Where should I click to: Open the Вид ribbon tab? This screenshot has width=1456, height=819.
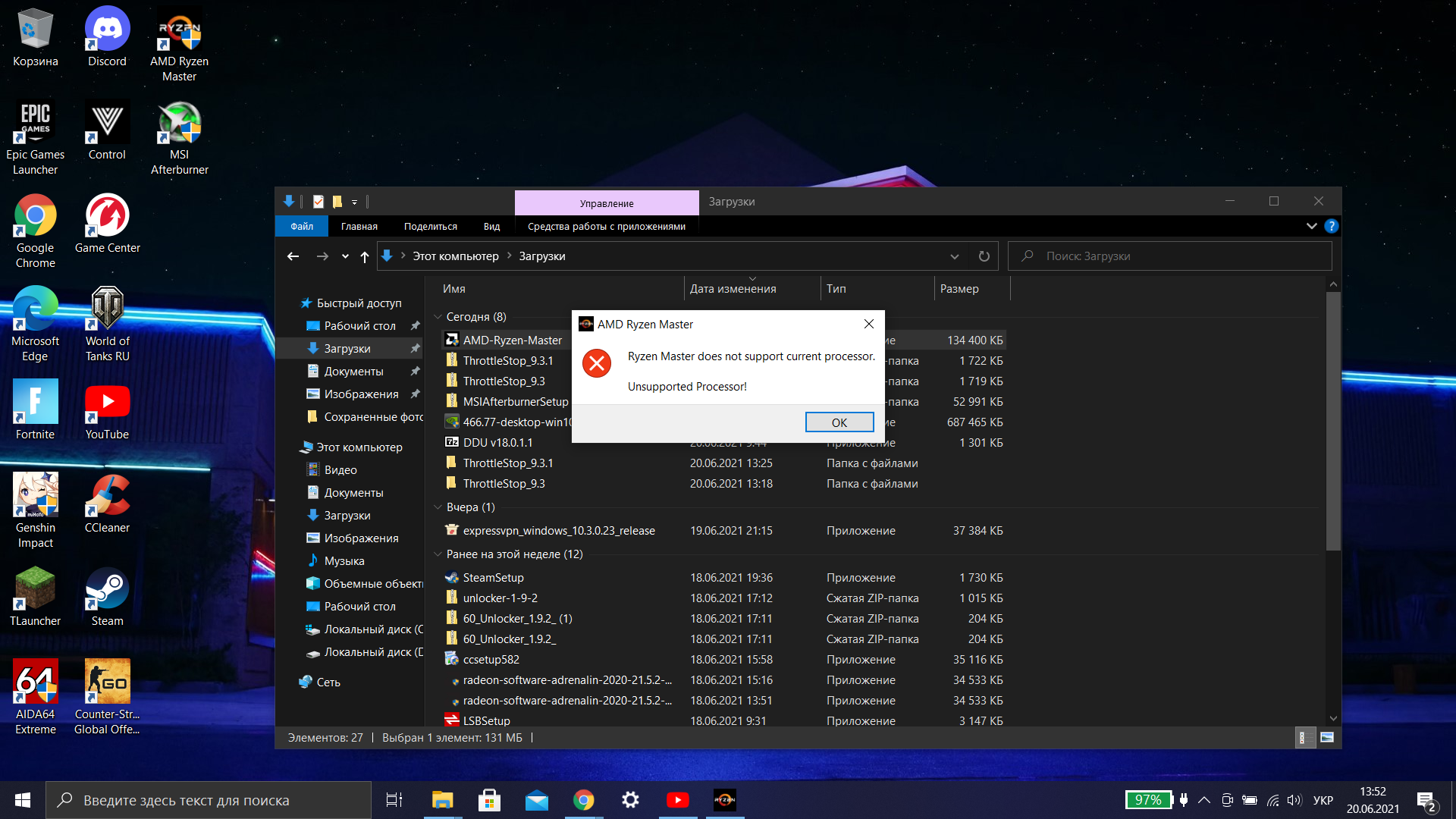click(x=491, y=226)
